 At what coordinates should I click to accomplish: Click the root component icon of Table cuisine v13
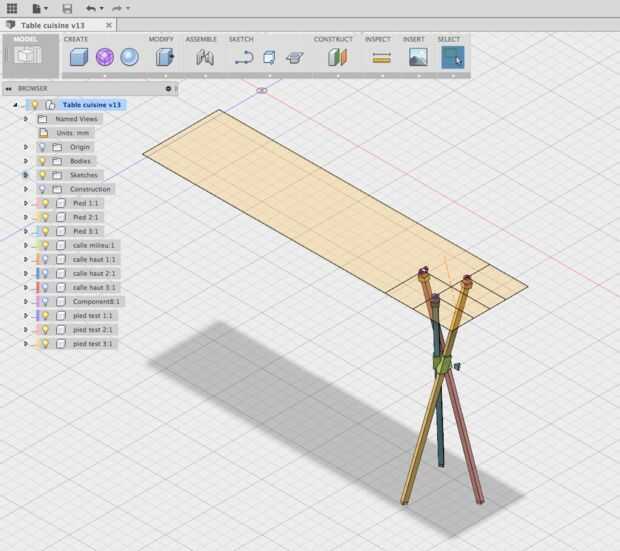50,105
